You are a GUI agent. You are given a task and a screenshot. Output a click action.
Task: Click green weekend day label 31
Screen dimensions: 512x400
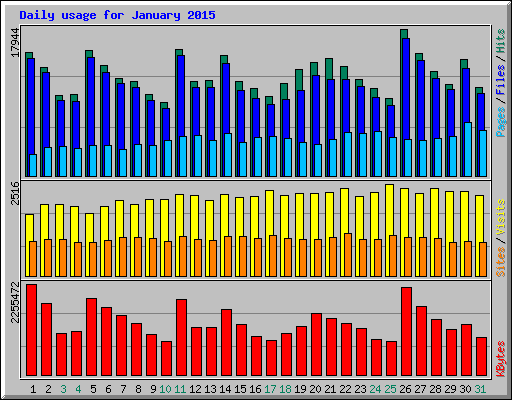pos(480,389)
